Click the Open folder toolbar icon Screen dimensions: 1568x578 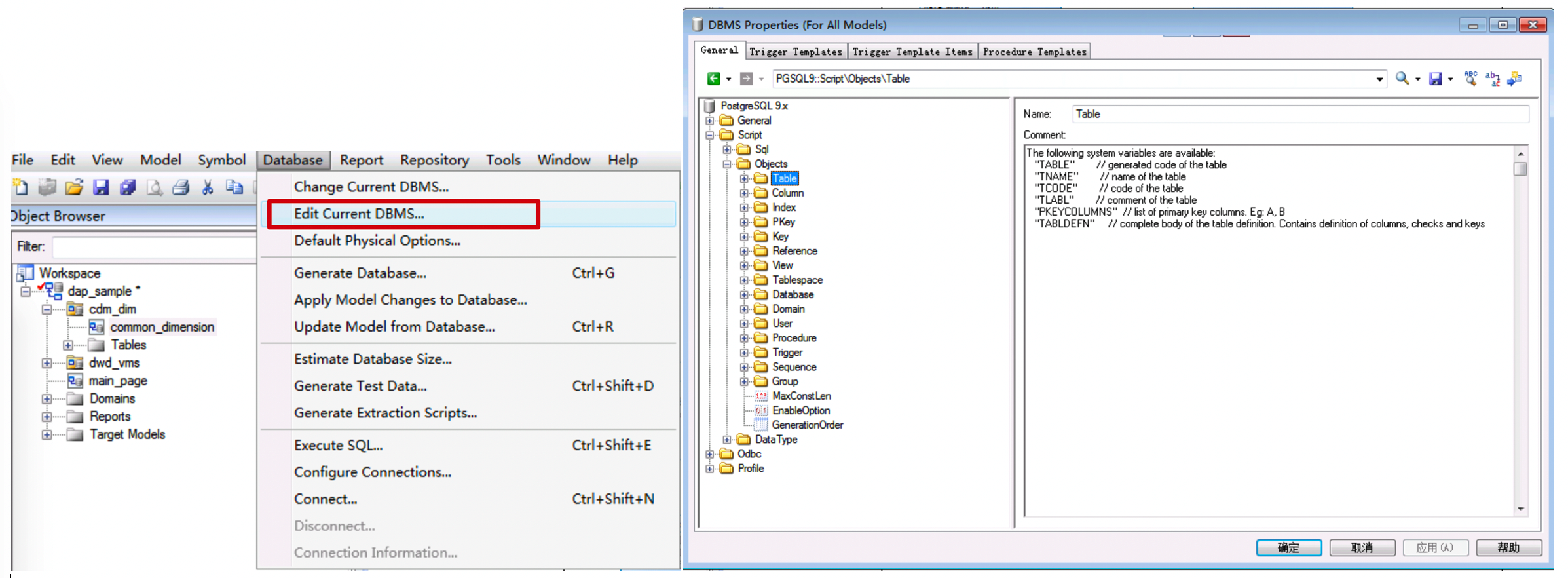tap(74, 187)
